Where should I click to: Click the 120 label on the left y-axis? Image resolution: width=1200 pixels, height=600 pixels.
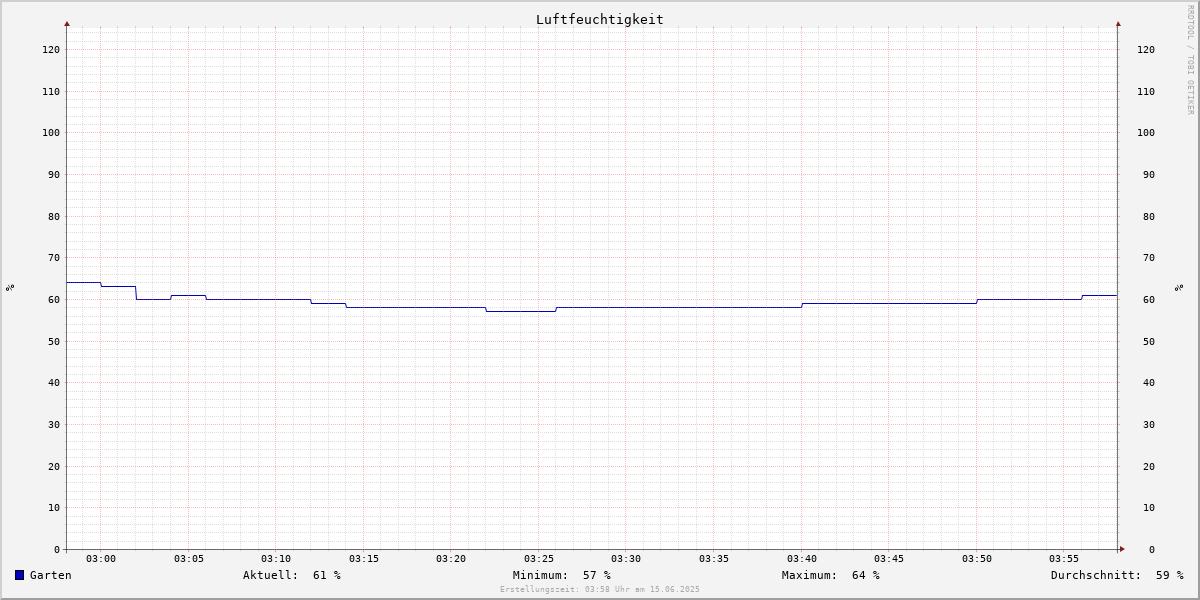pyautogui.click(x=51, y=49)
